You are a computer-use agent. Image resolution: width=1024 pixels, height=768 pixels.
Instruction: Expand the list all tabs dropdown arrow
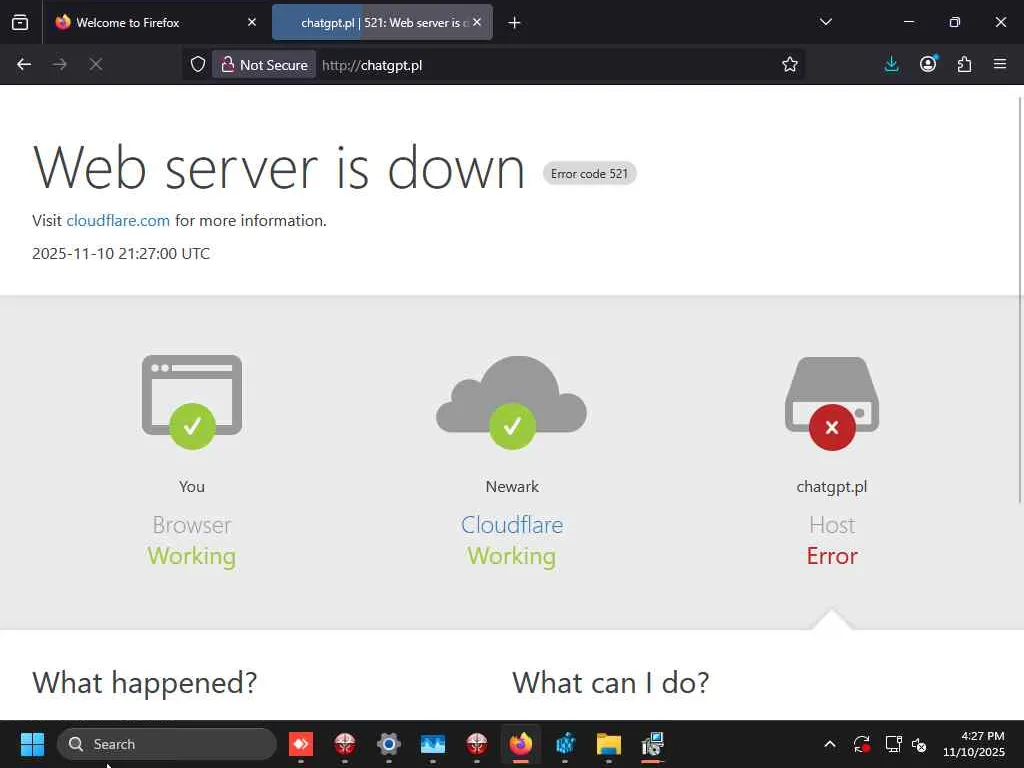click(x=825, y=22)
